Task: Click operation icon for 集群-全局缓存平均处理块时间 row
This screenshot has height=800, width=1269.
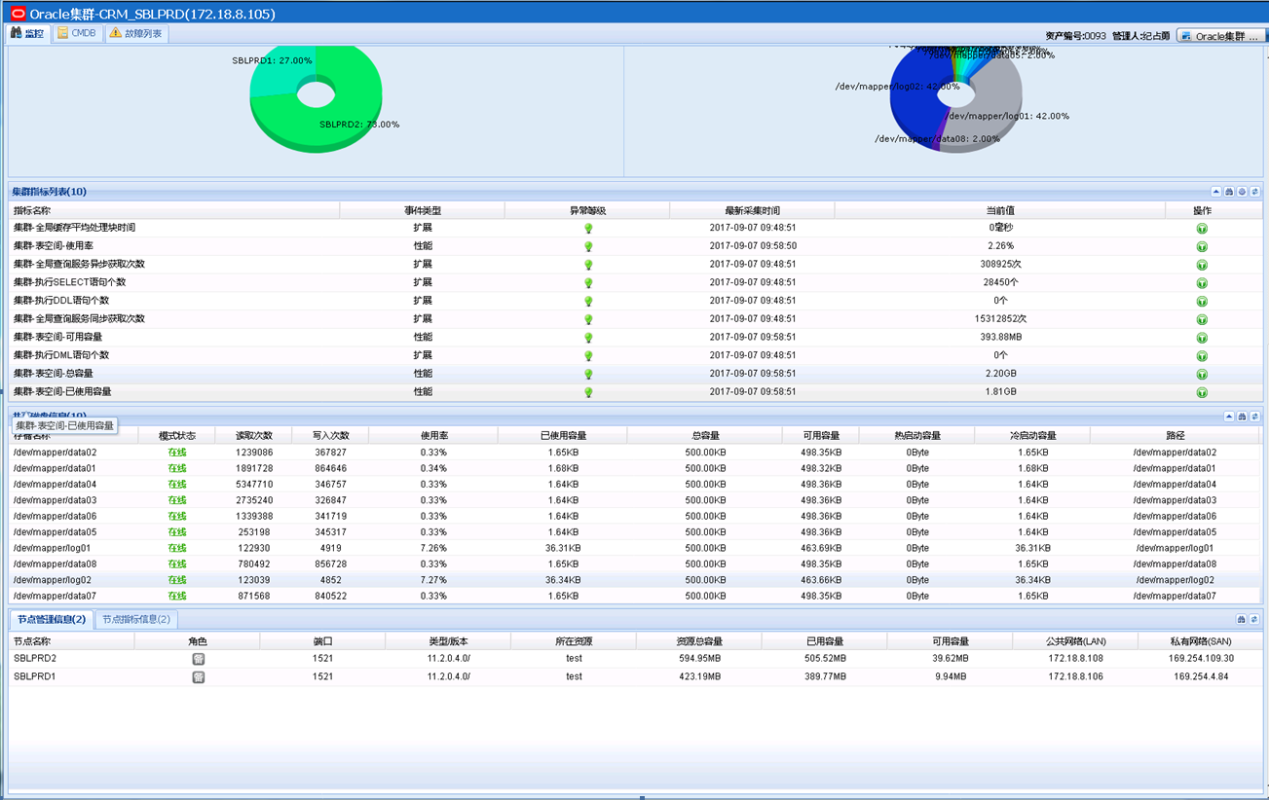Action: pyautogui.click(x=1201, y=228)
